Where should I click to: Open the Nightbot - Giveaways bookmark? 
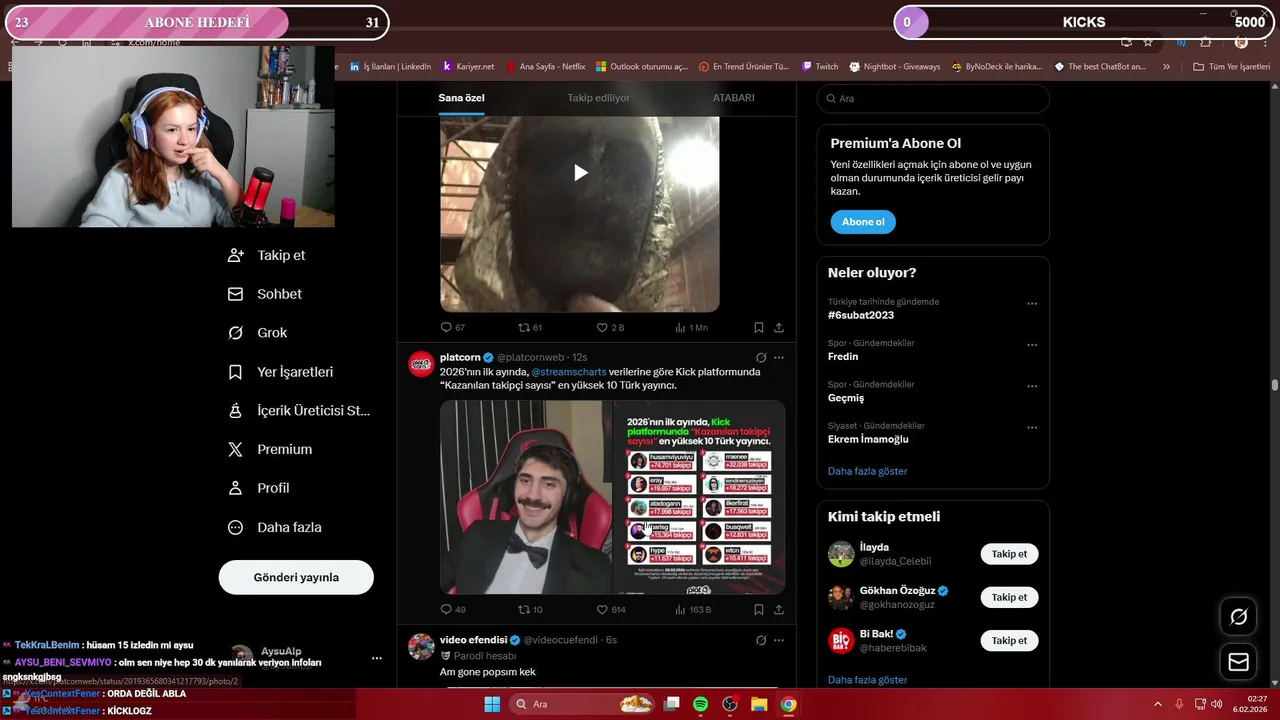click(895, 67)
